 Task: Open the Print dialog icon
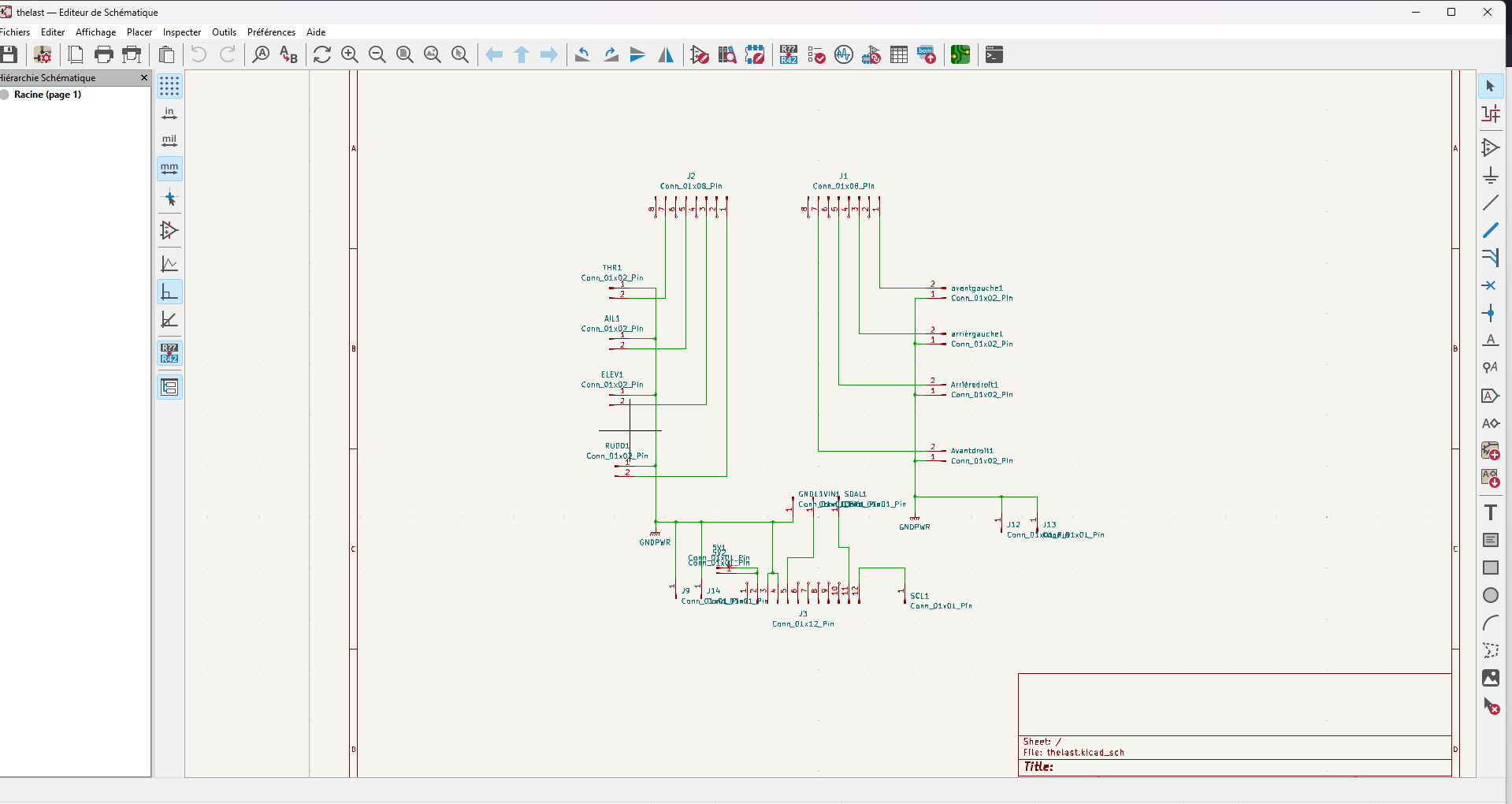click(103, 54)
